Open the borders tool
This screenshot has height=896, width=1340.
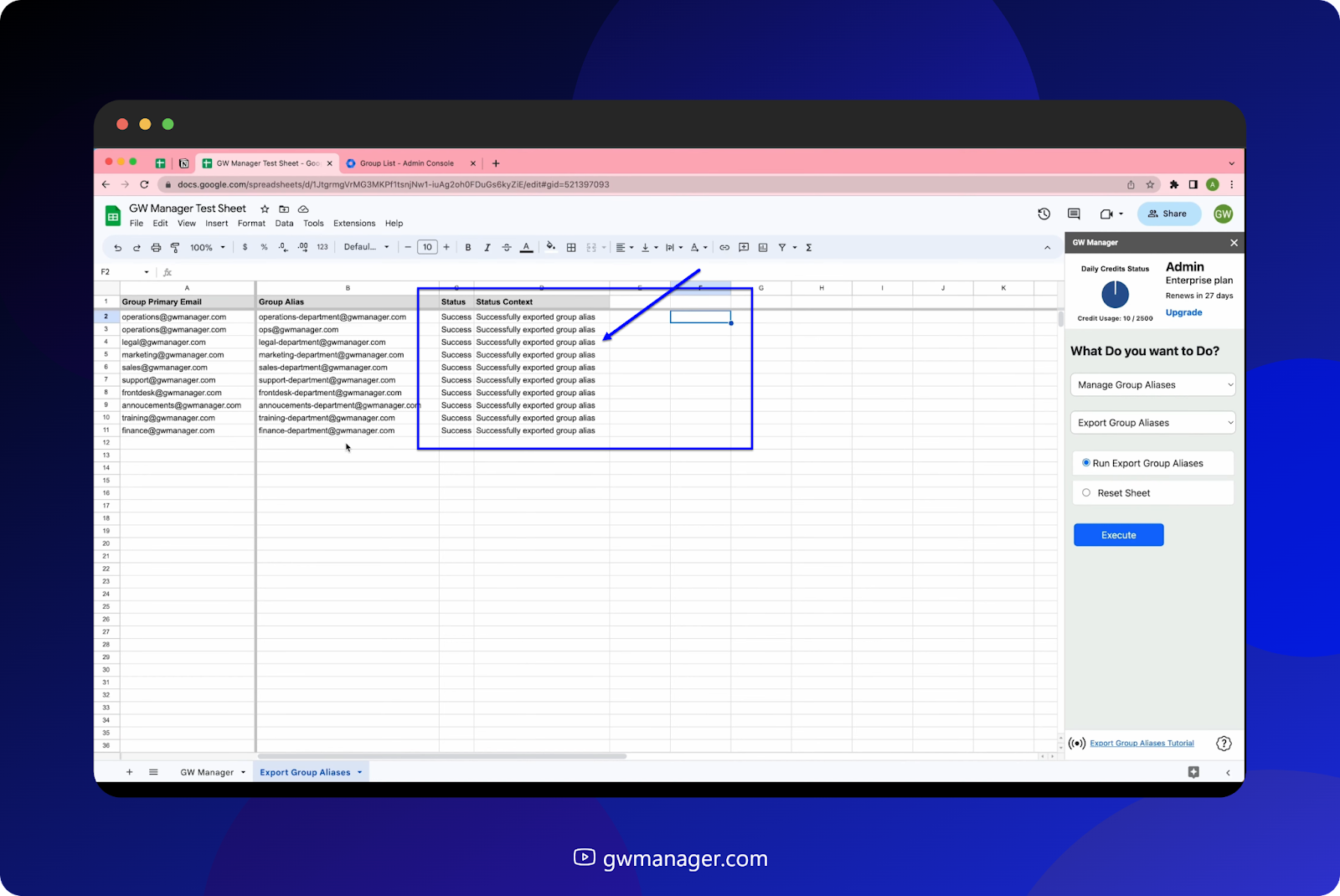(571, 248)
